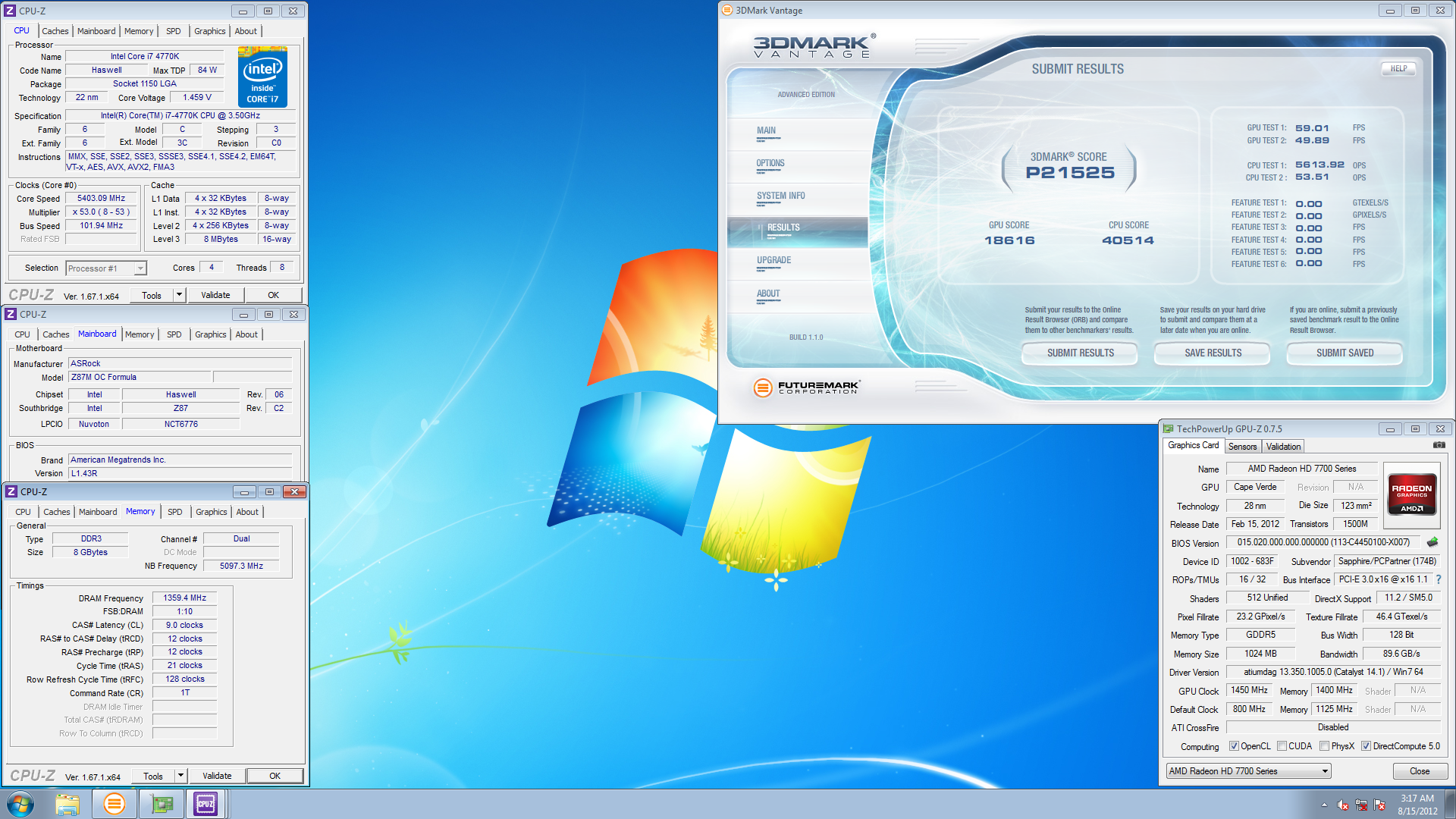Open Windows Explorer from the taskbar
This screenshot has width=1456, height=819.
tap(67, 804)
